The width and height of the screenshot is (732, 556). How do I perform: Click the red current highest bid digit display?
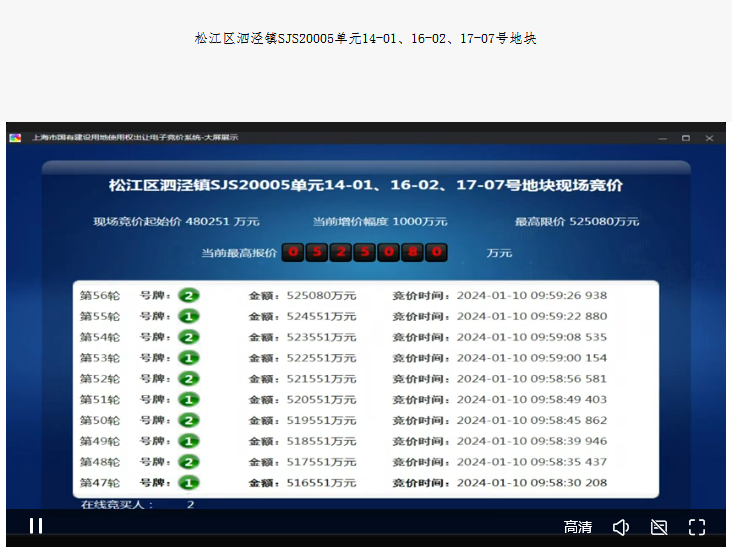point(363,253)
